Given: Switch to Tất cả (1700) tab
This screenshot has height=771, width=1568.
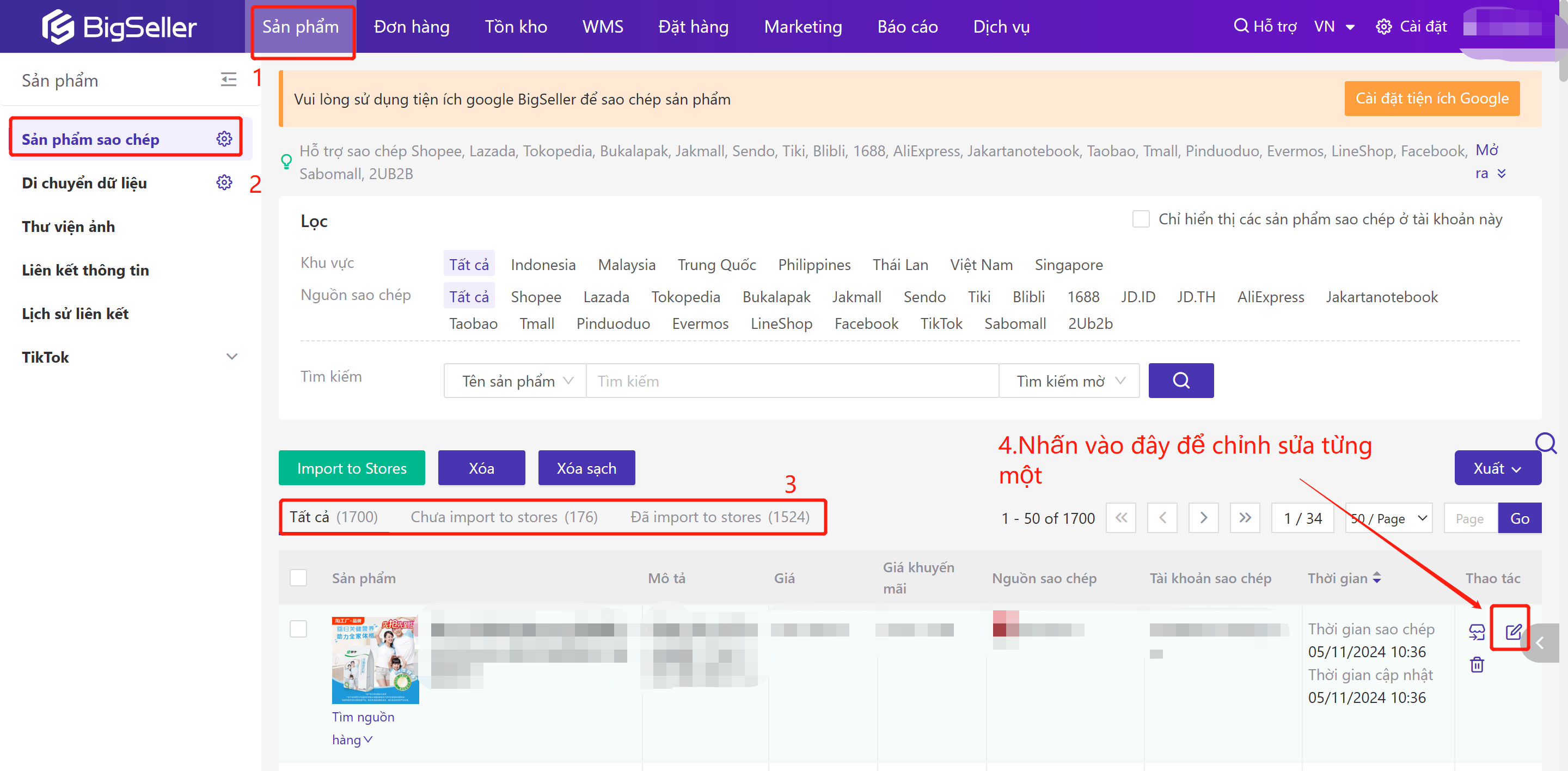Looking at the screenshot, I should click(x=334, y=517).
